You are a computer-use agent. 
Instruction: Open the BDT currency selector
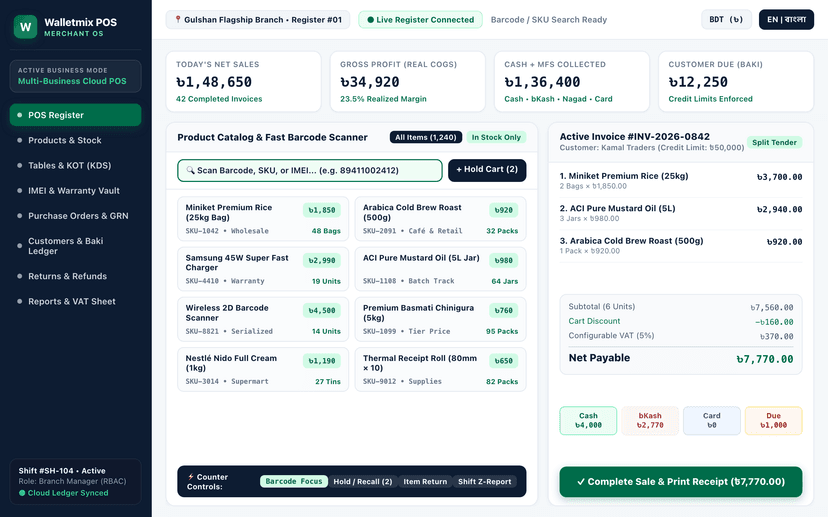tap(726, 20)
